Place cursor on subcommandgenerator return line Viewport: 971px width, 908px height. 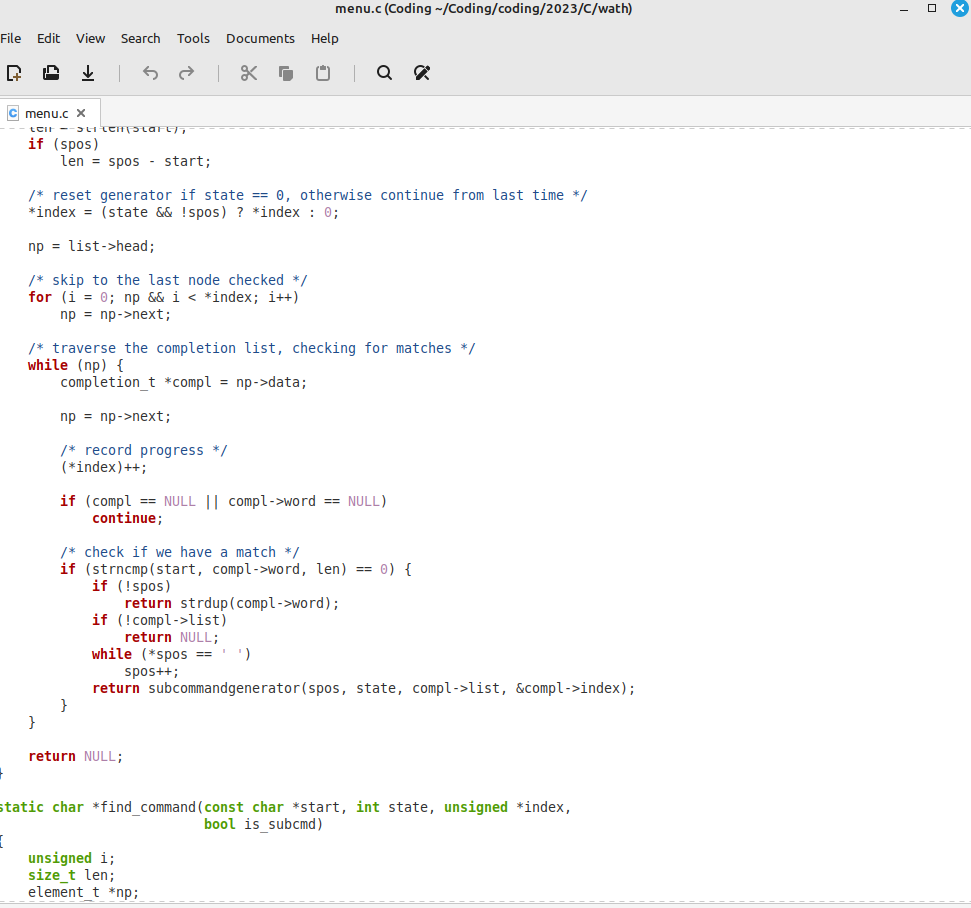(x=364, y=688)
